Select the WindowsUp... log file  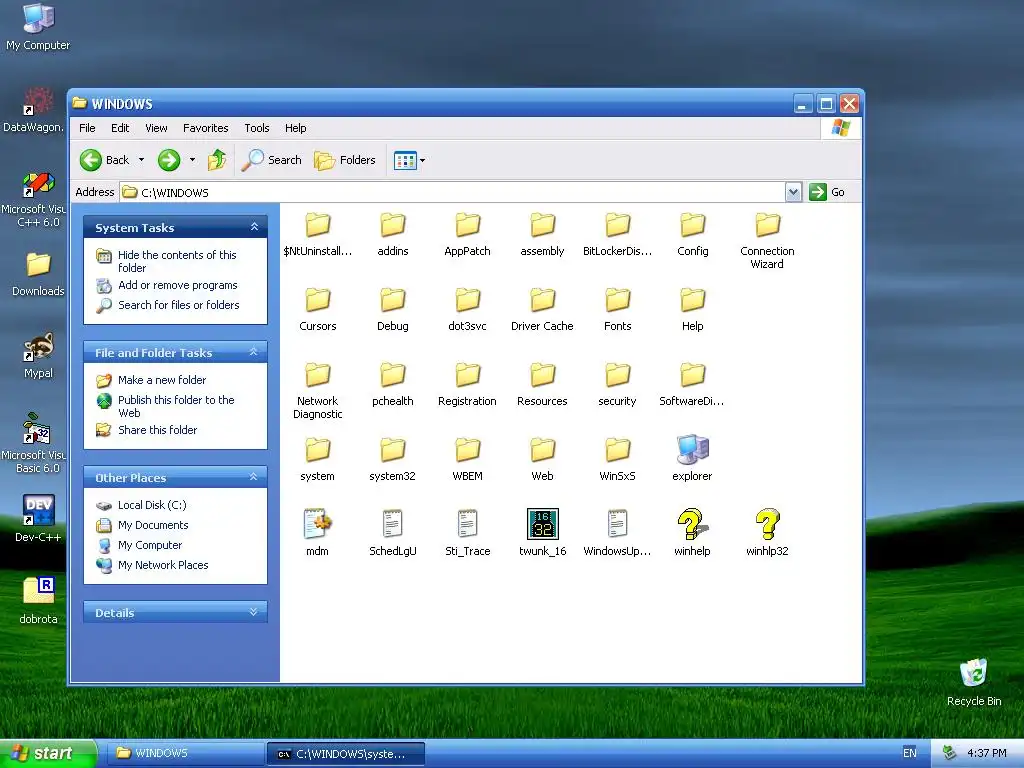click(x=618, y=533)
